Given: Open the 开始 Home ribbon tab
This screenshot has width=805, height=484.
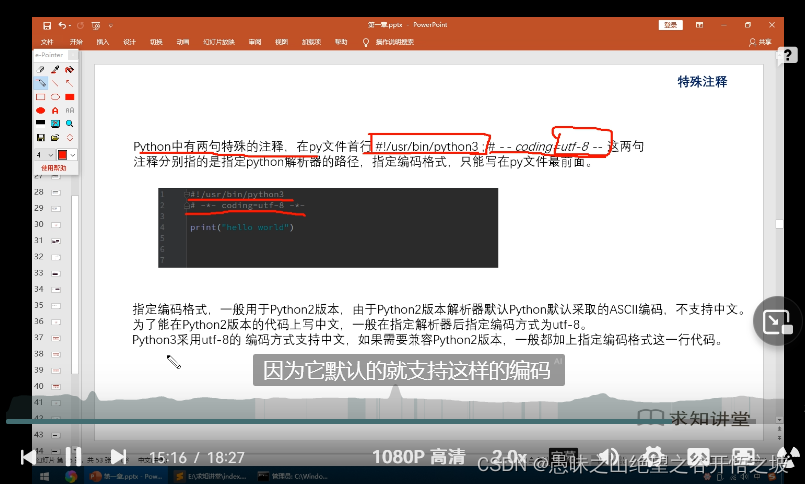Looking at the screenshot, I should click(x=76, y=42).
